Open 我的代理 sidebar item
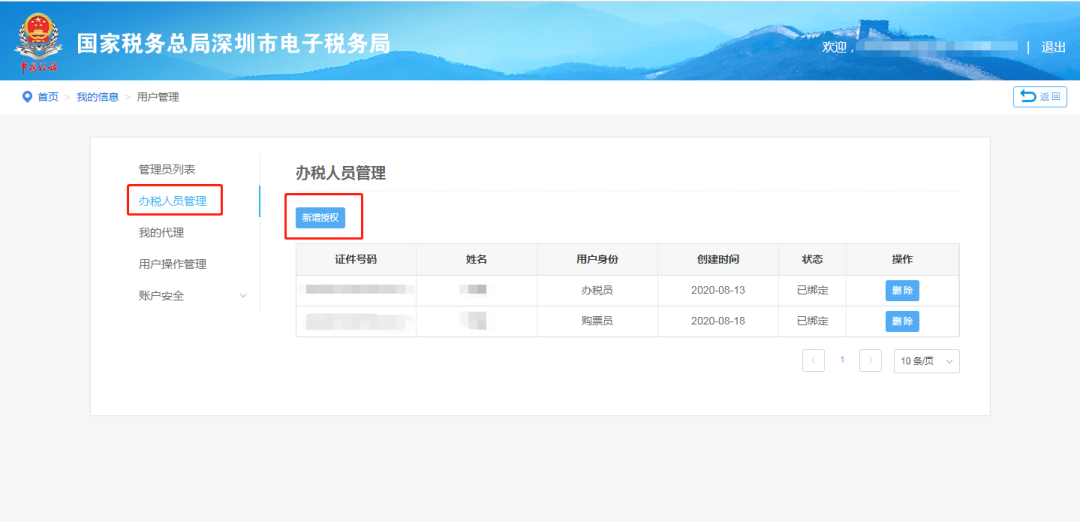The height and width of the screenshot is (522, 1080). coord(161,233)
